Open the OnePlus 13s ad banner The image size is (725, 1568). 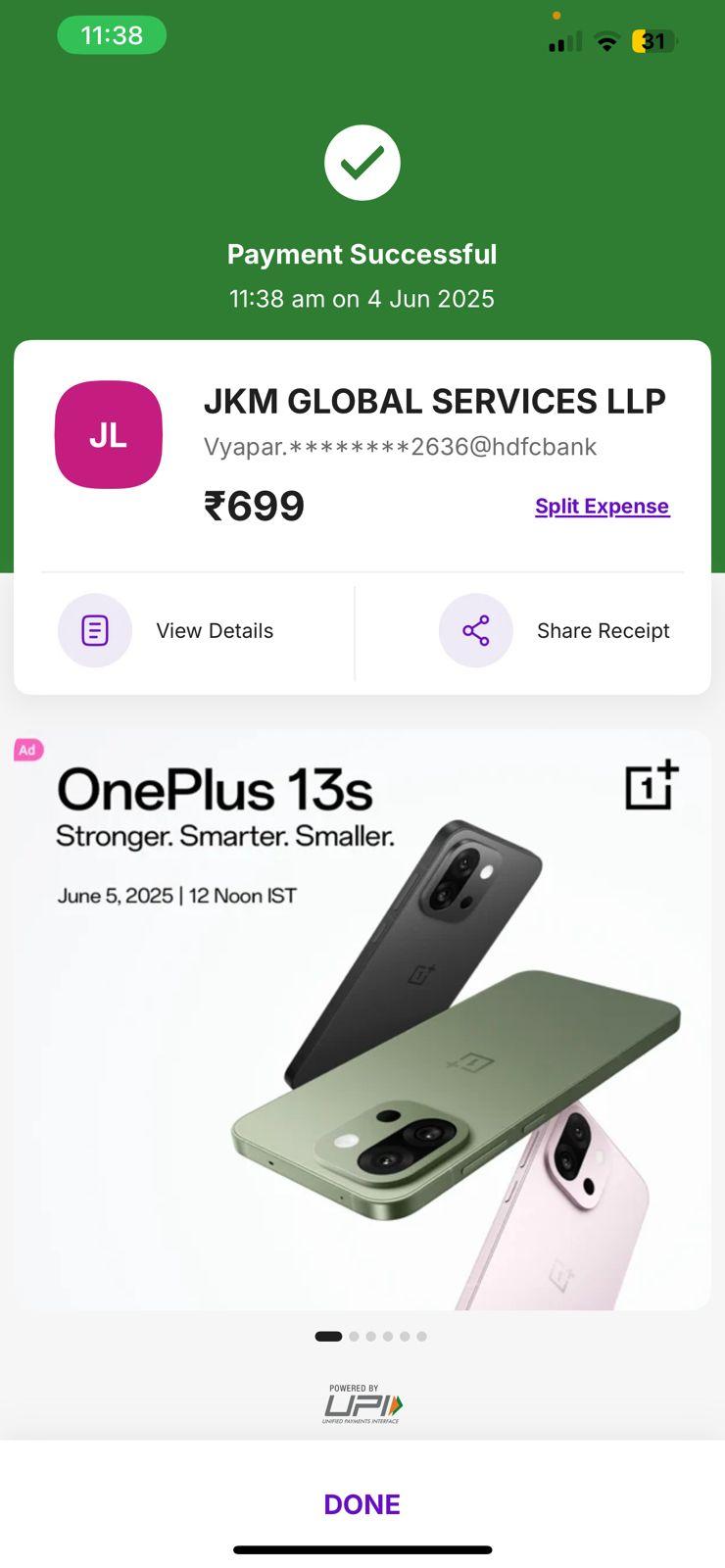[362, 1019]
